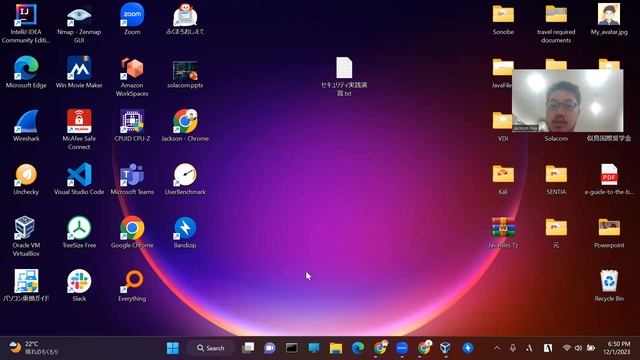This screenshot has height=360, width=640.
Task: Select the My_avatar.jpg image file
Action: 609,14
